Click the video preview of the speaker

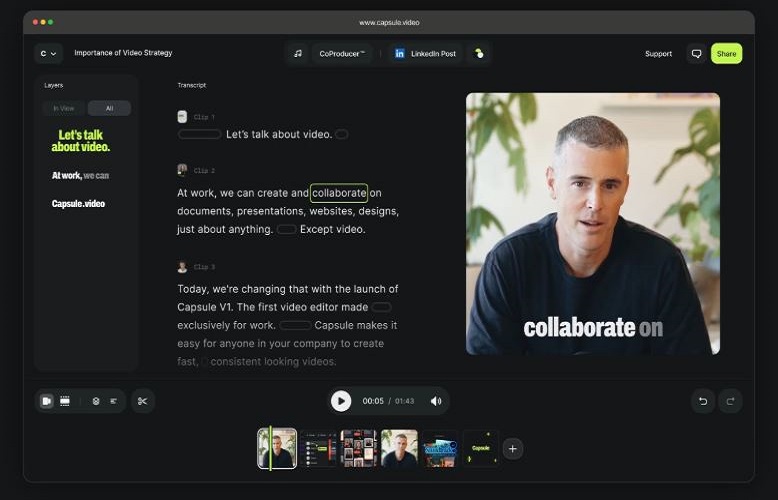click(593, 224)
